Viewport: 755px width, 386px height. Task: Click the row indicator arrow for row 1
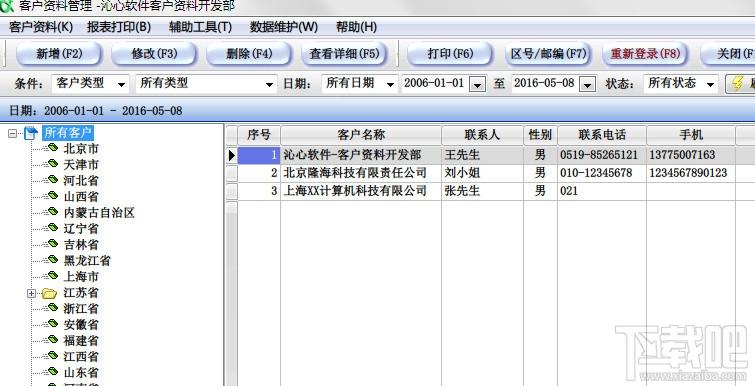click(x=232, y=155)
